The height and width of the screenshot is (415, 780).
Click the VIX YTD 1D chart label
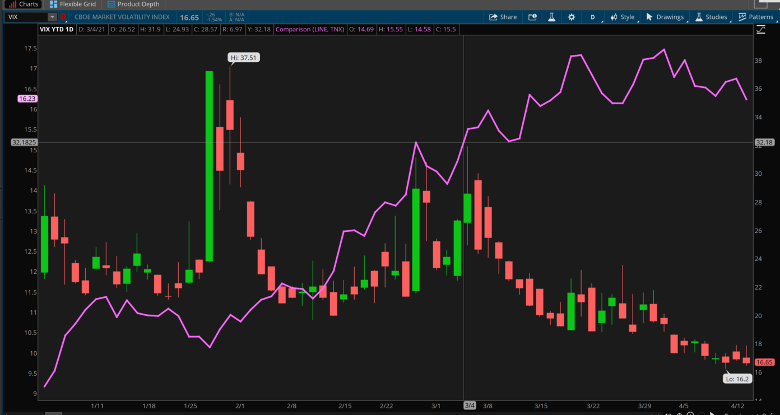pos(57,29)
